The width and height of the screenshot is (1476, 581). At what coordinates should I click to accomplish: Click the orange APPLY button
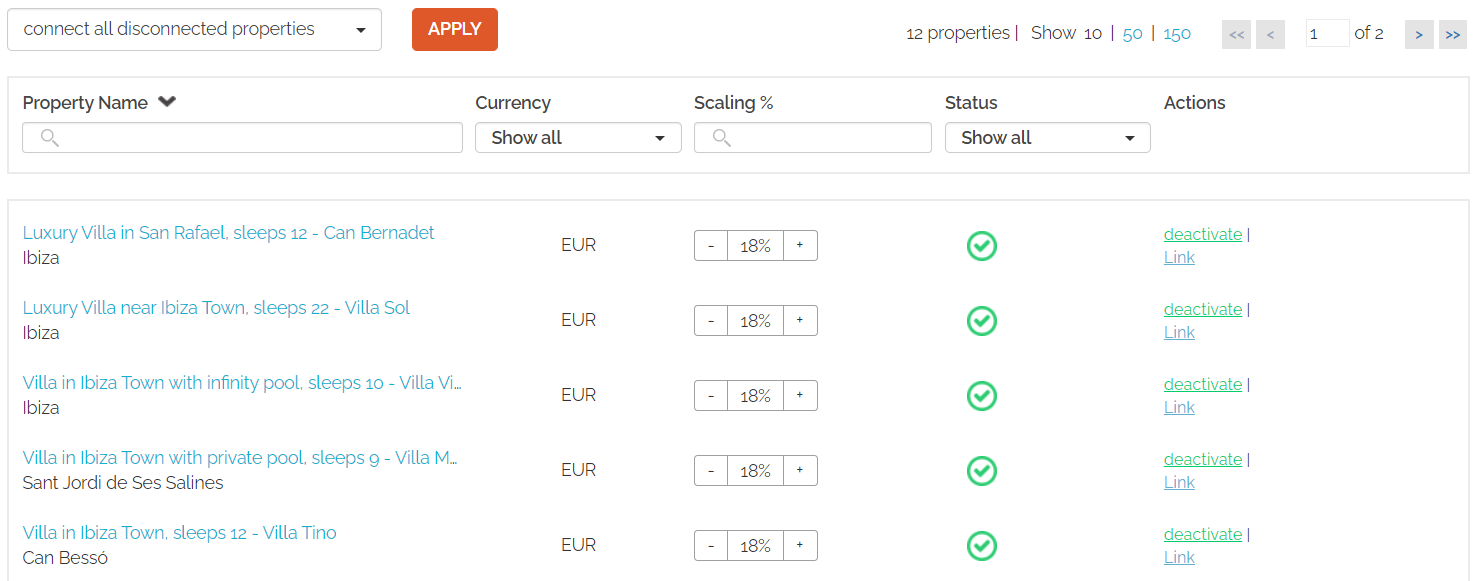(455, 29)
